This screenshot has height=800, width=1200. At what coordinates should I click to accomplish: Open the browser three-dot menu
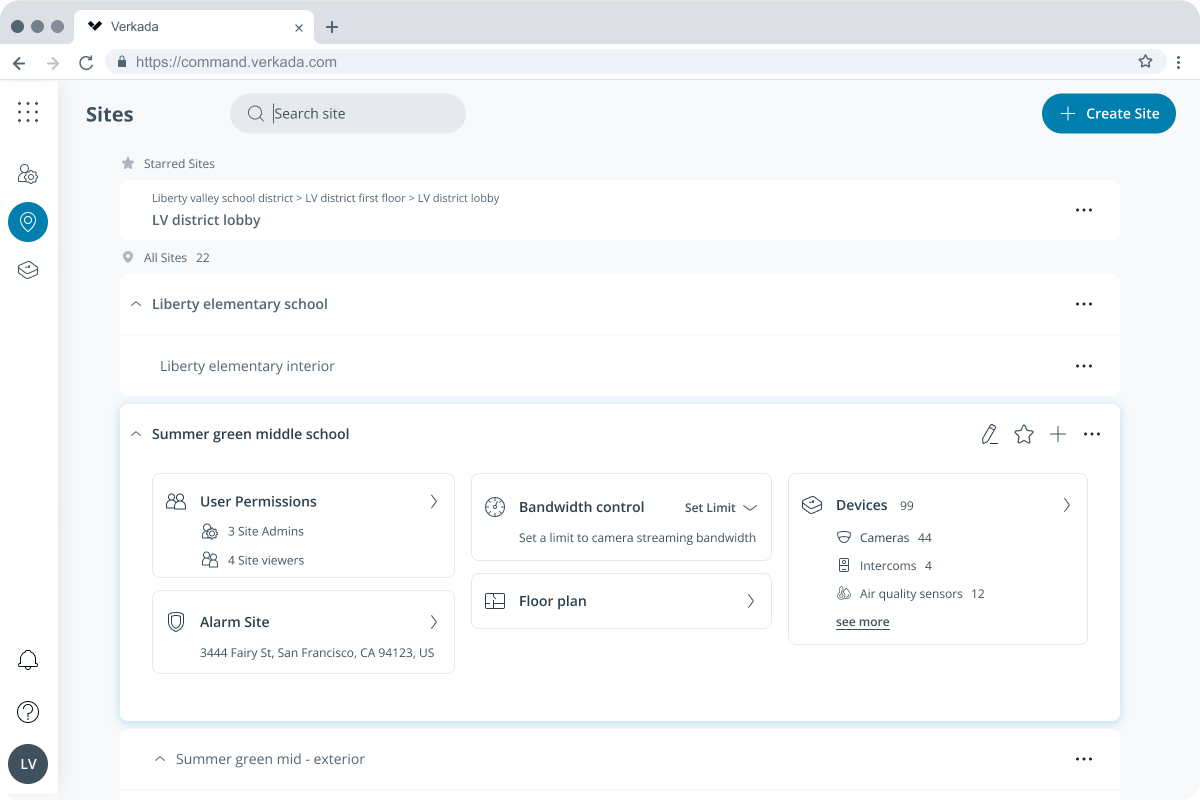pyautogui.click(x=1179, y=62)
